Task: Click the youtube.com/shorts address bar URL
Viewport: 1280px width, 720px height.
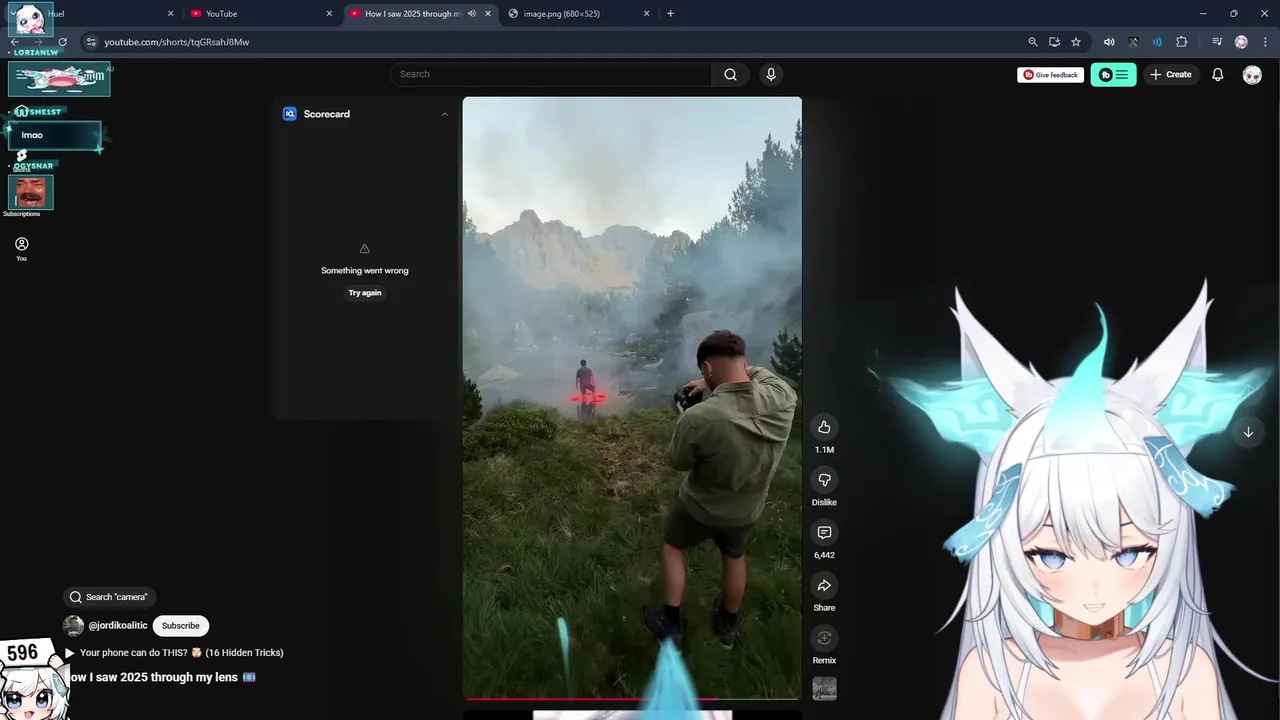Action: [177, 42]
